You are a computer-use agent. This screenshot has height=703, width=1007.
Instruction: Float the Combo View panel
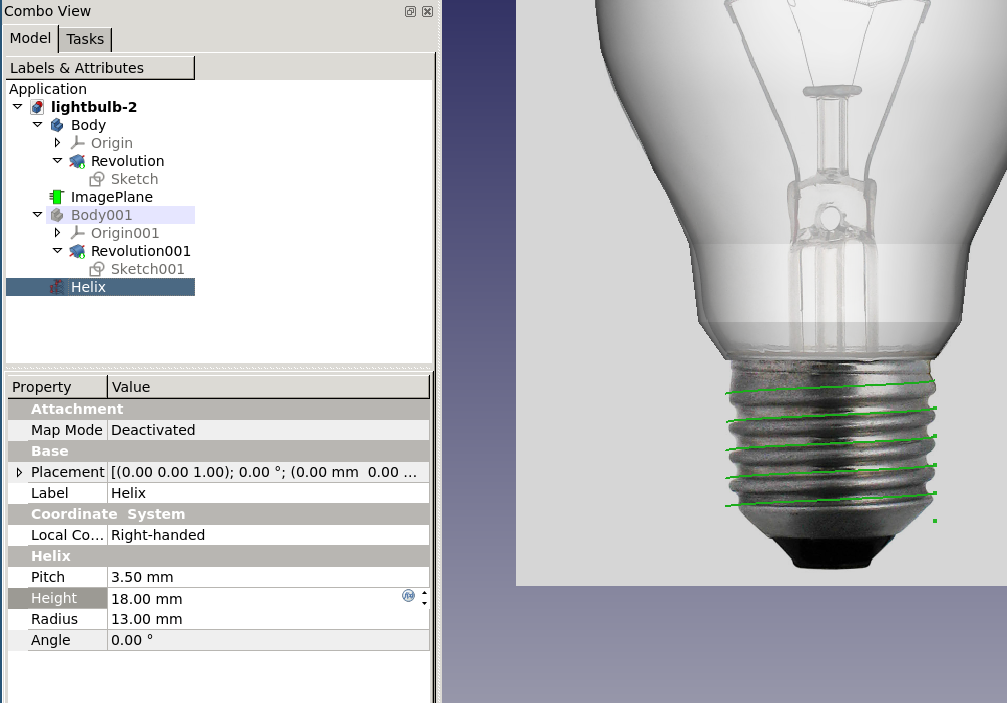(x=410, y=11)
